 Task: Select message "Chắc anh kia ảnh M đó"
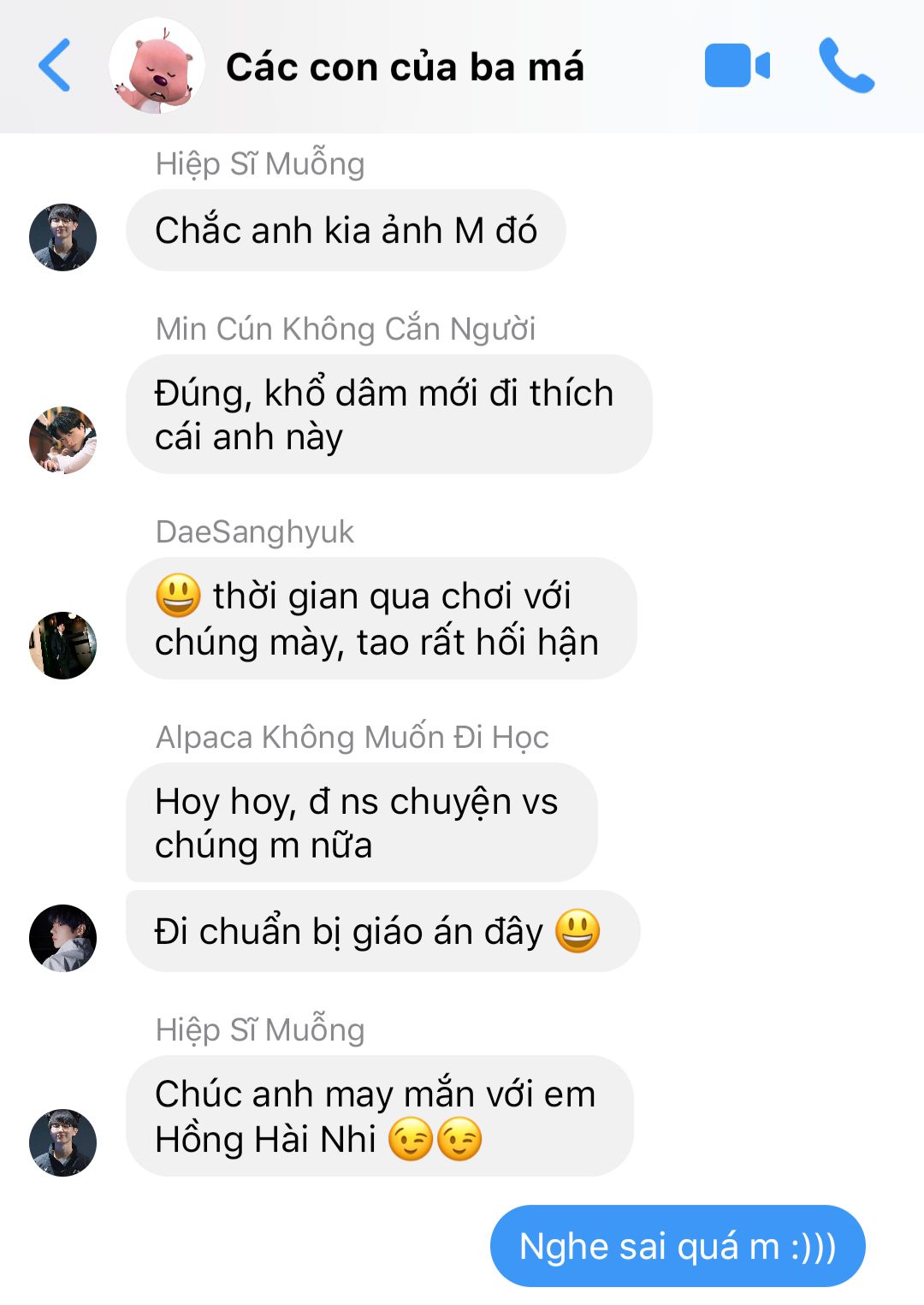point(346,230)
